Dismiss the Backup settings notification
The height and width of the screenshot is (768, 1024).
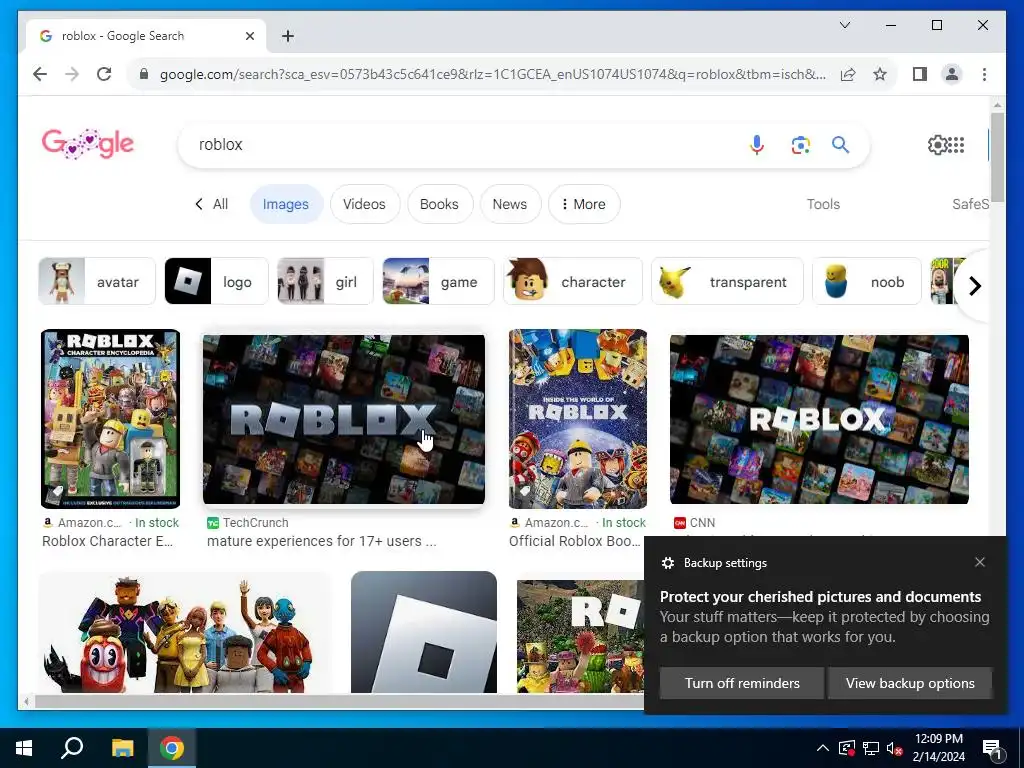click(980, 562)
